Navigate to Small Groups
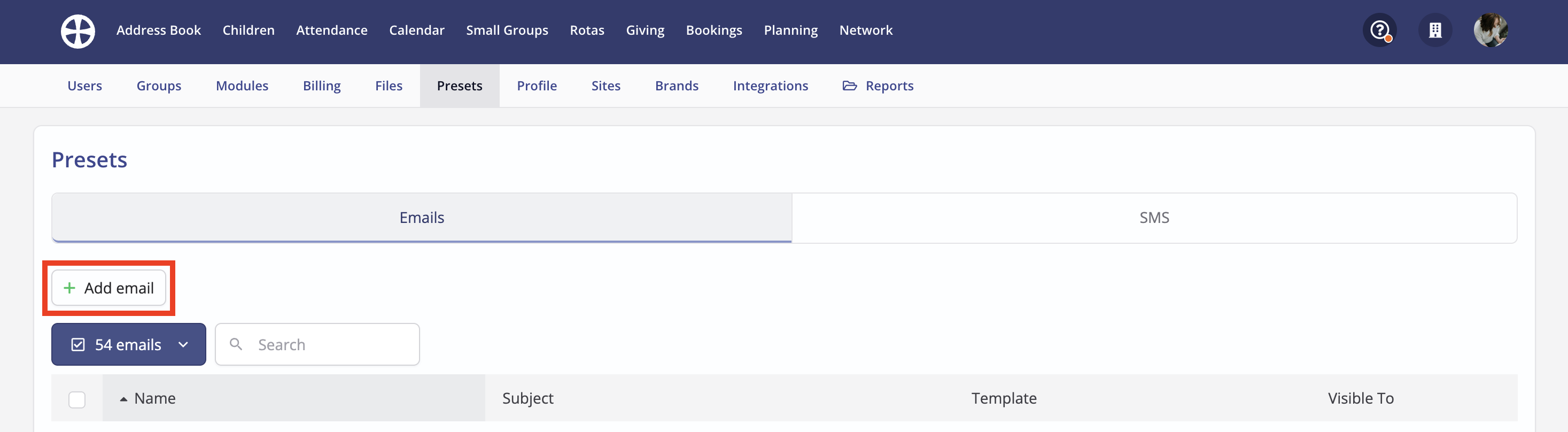 click(x=507, y=30)
